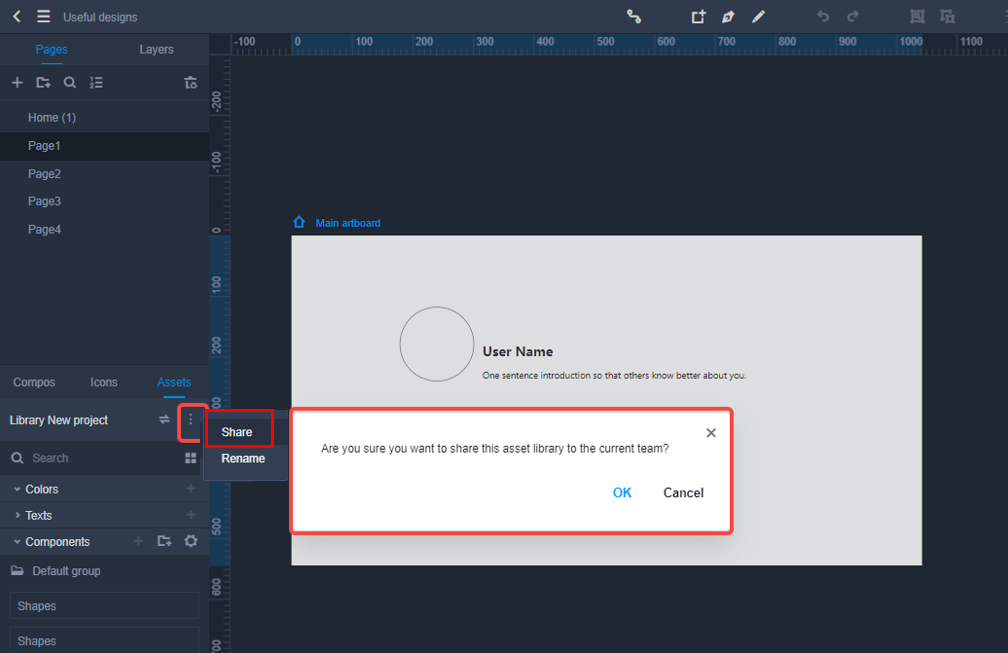Open Components settings gear
The width and height of the screenshot is (1008, 653).
191,541
